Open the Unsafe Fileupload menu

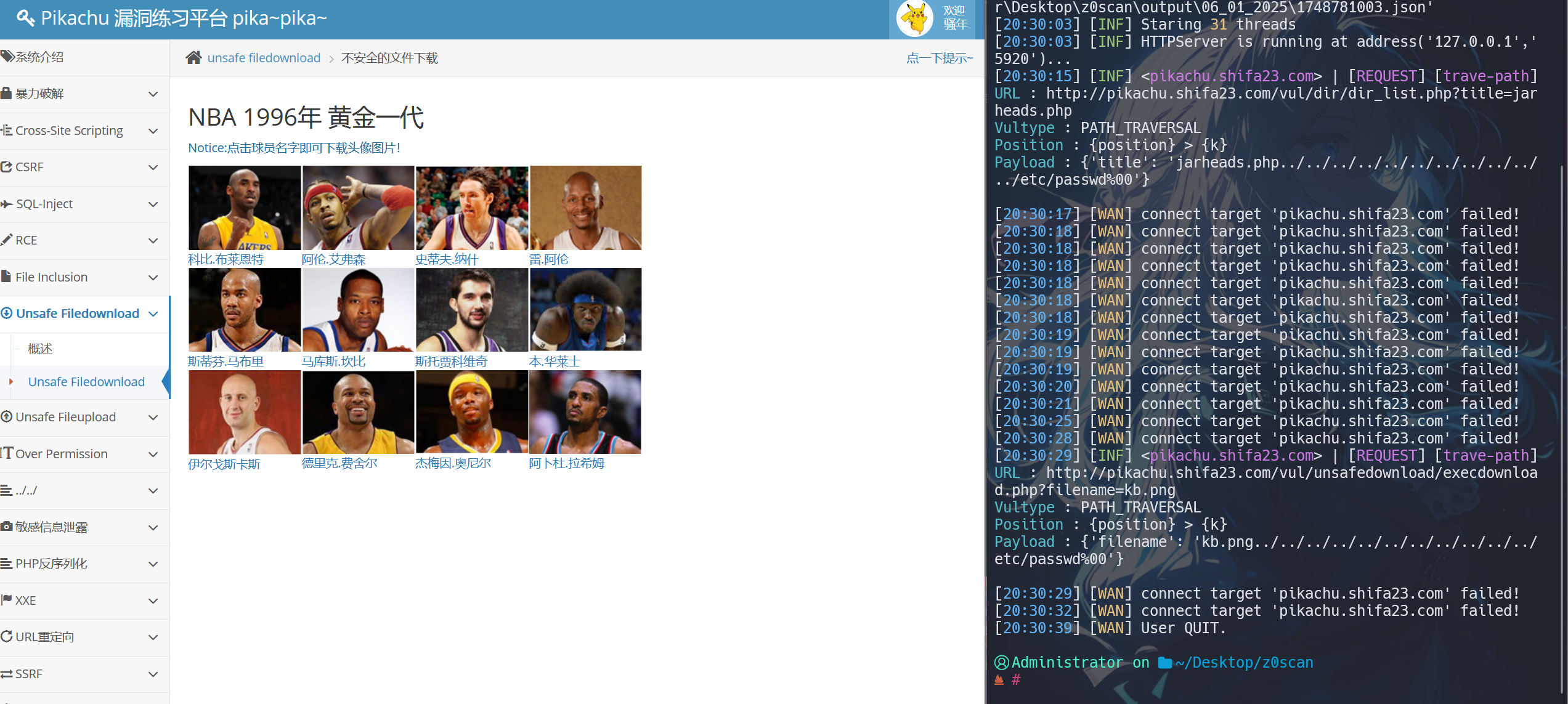pos(66,417)
